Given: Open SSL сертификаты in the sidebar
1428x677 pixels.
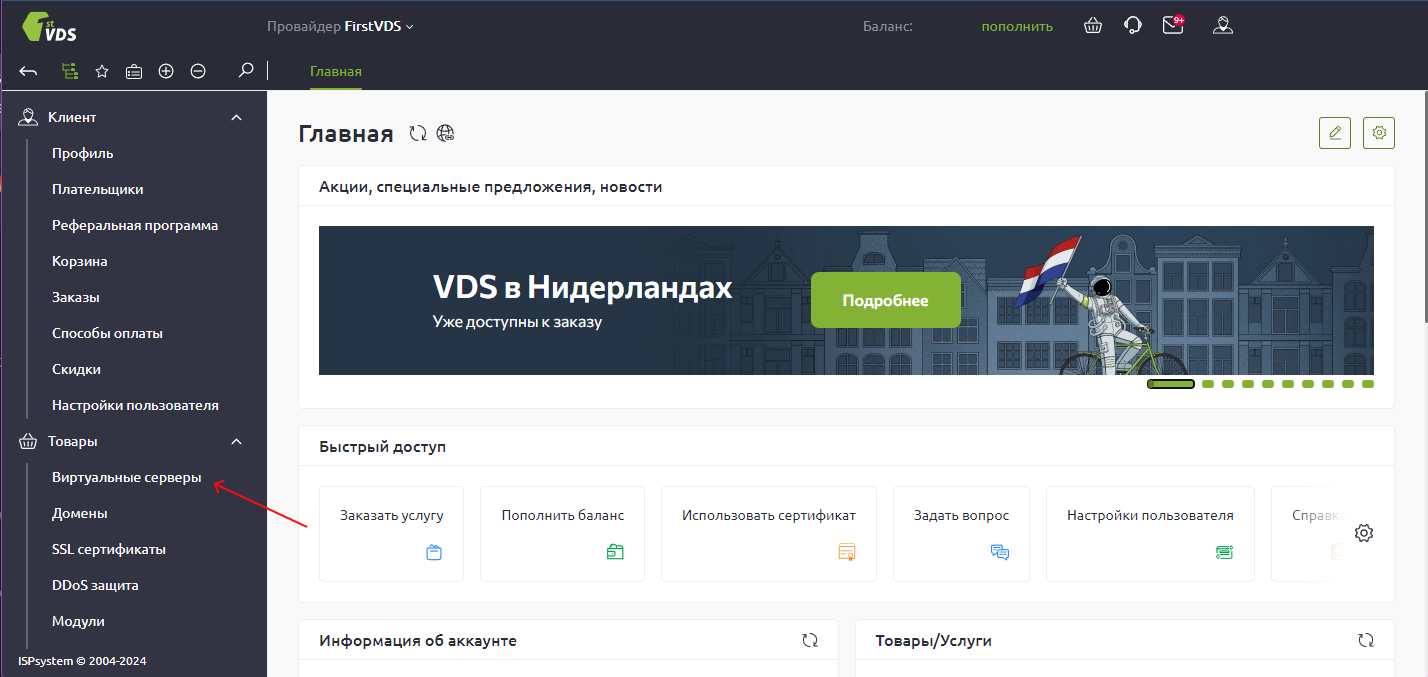Looking at the screenshot, I should [x=109, y=549].
